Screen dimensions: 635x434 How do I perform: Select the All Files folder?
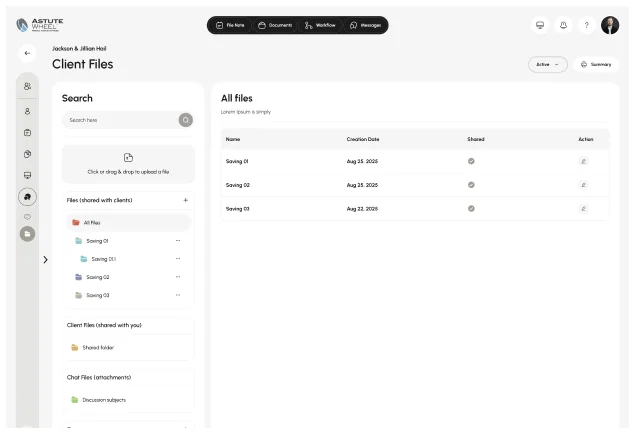click(x=128, y=223)
